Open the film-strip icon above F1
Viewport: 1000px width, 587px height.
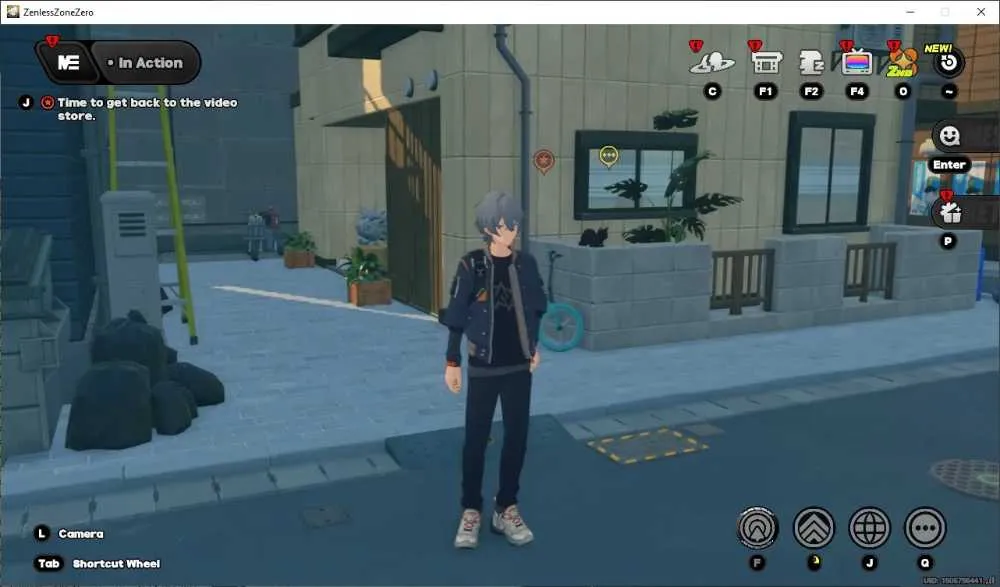[766, 63]
